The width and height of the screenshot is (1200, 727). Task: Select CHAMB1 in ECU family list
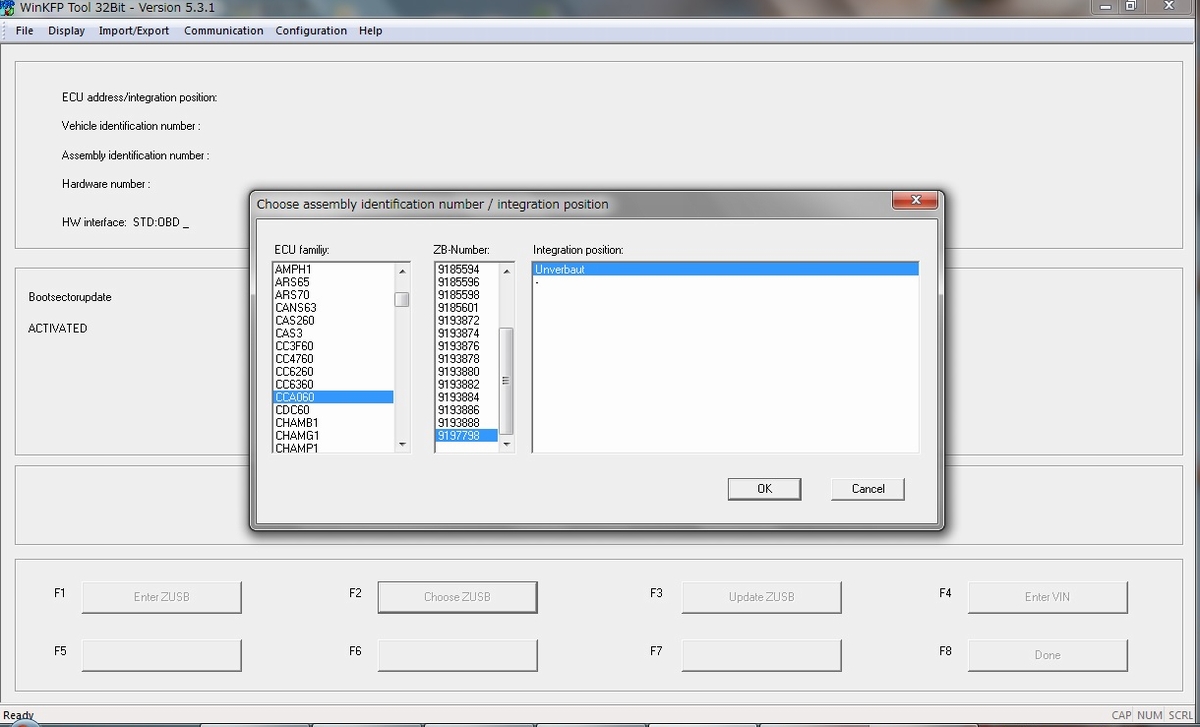pos(333,423)
